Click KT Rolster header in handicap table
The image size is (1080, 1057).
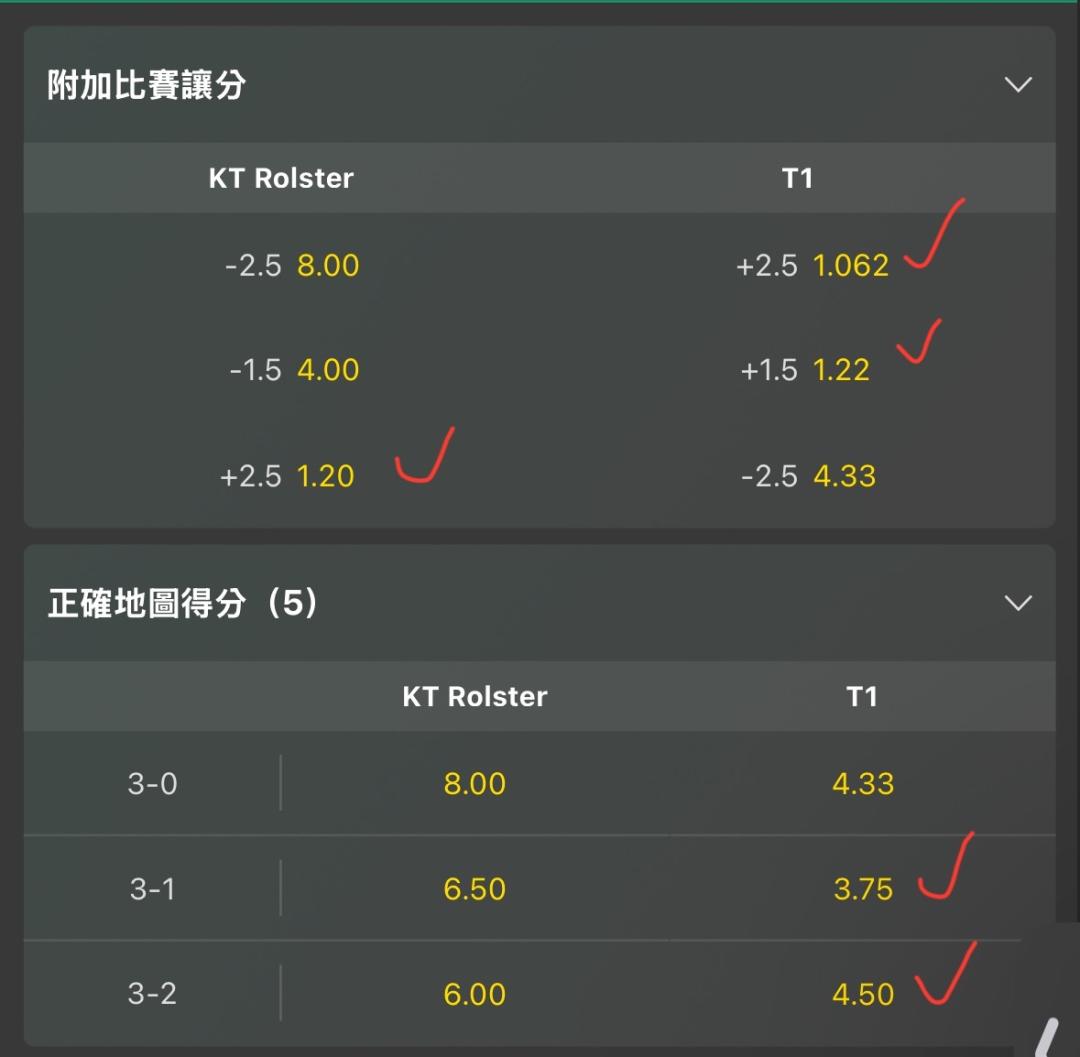click(281, 178)
